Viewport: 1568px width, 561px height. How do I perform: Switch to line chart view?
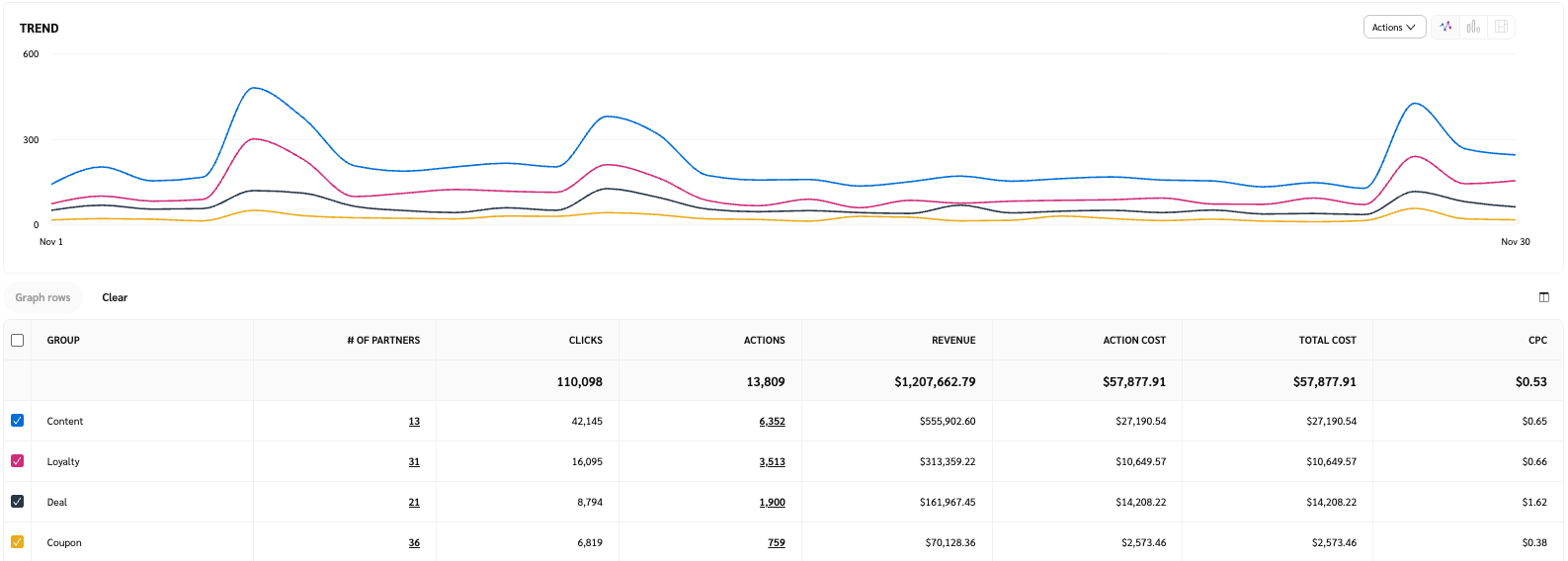[x=1445, y=27]
